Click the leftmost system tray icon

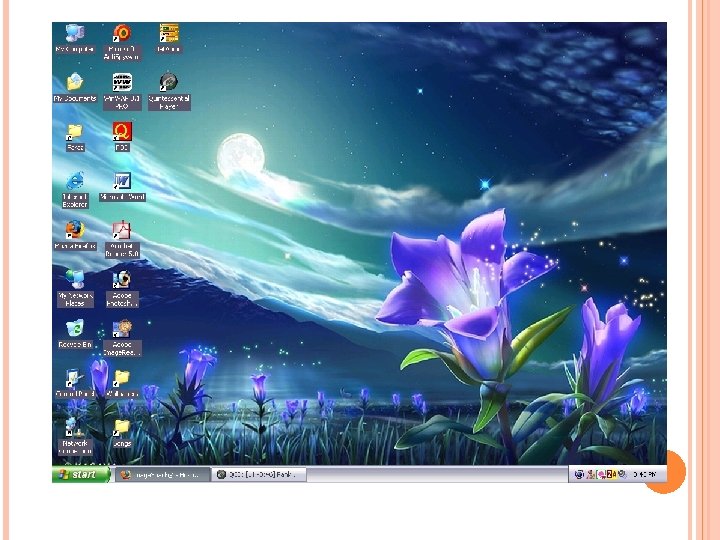[579, 474]
